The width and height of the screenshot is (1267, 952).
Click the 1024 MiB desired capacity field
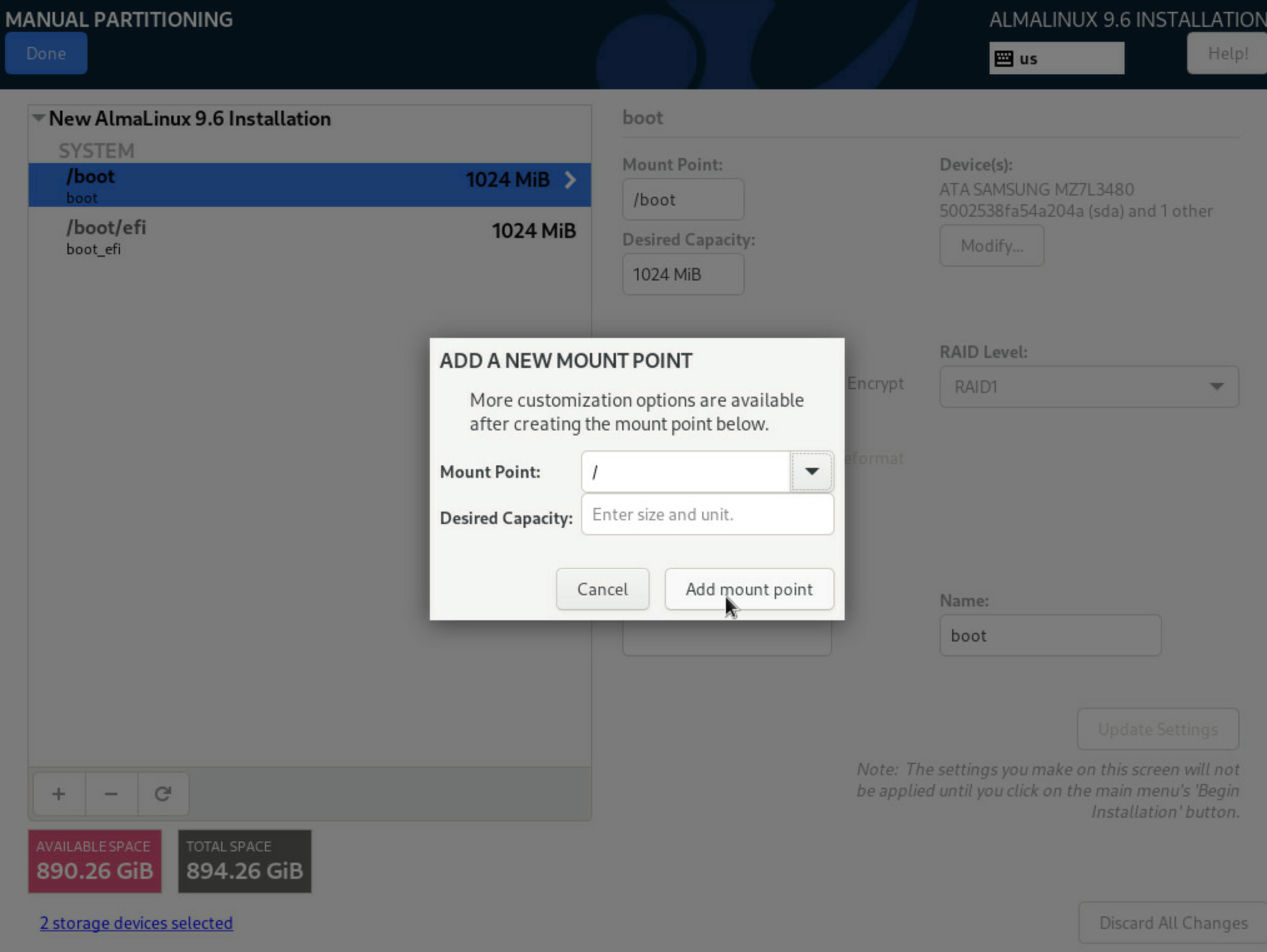pos(683,274)
